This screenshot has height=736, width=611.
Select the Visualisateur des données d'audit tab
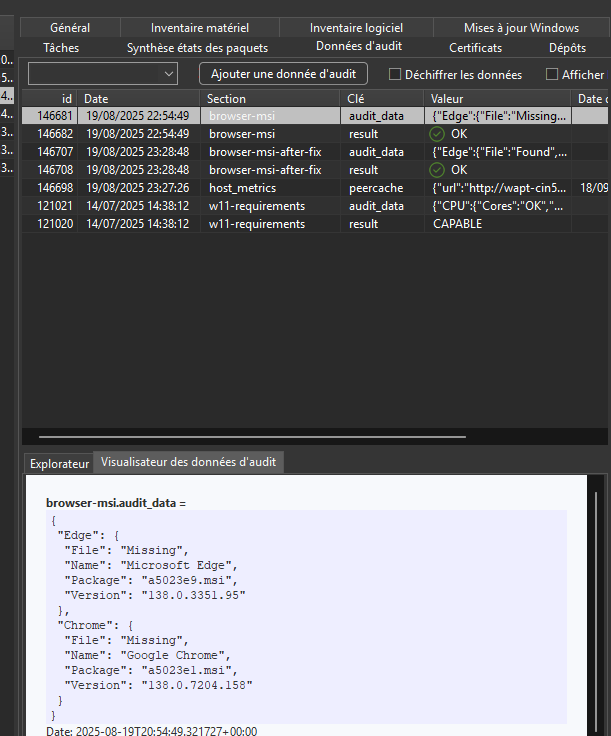click(189, 462)
